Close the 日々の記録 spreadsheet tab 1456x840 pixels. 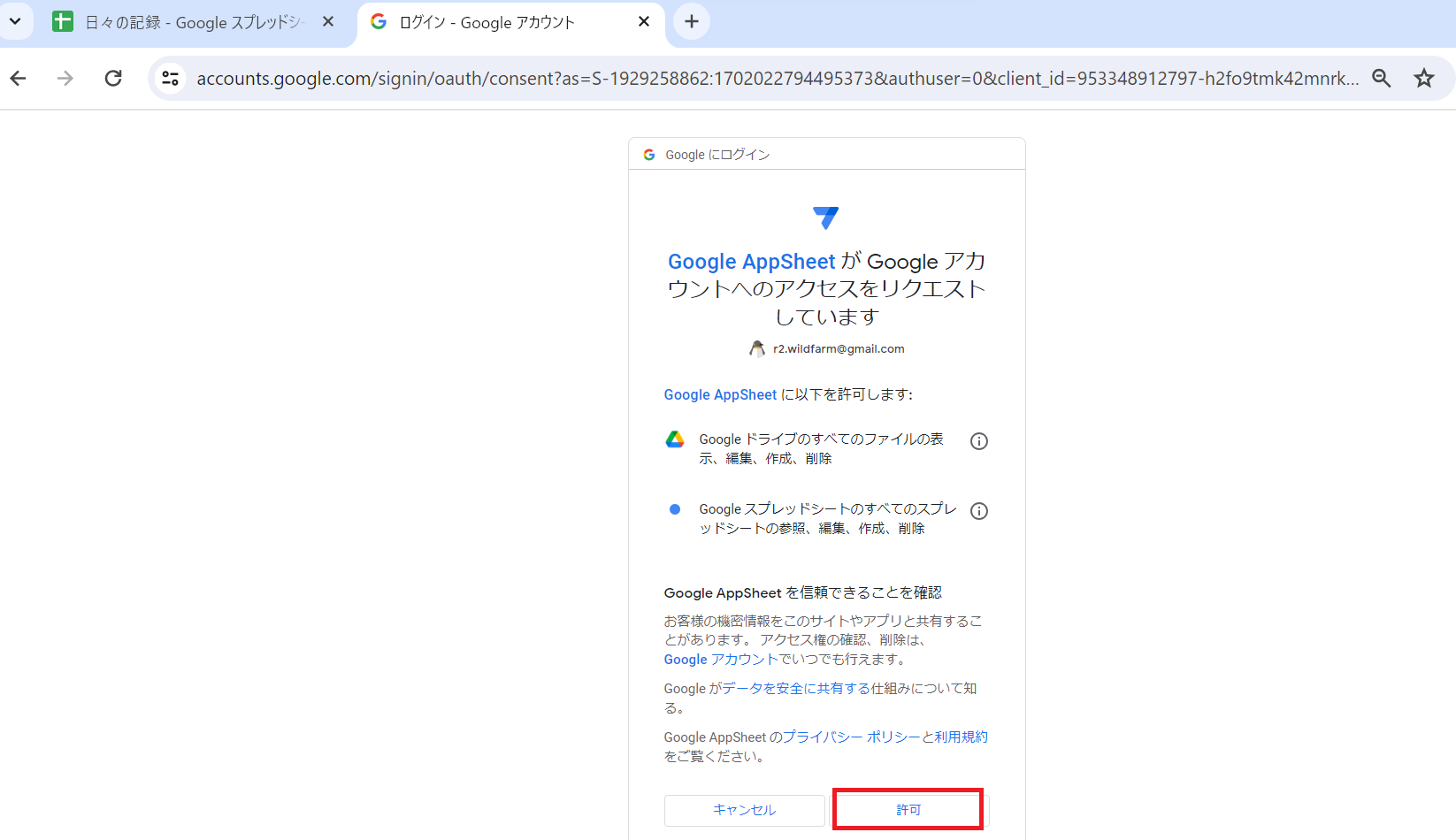click(328, 21)
